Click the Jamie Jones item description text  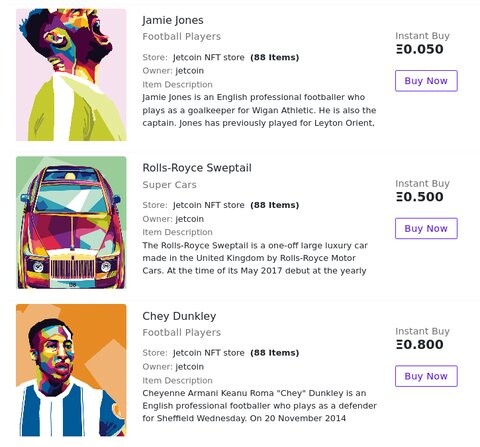coord(259,110)
